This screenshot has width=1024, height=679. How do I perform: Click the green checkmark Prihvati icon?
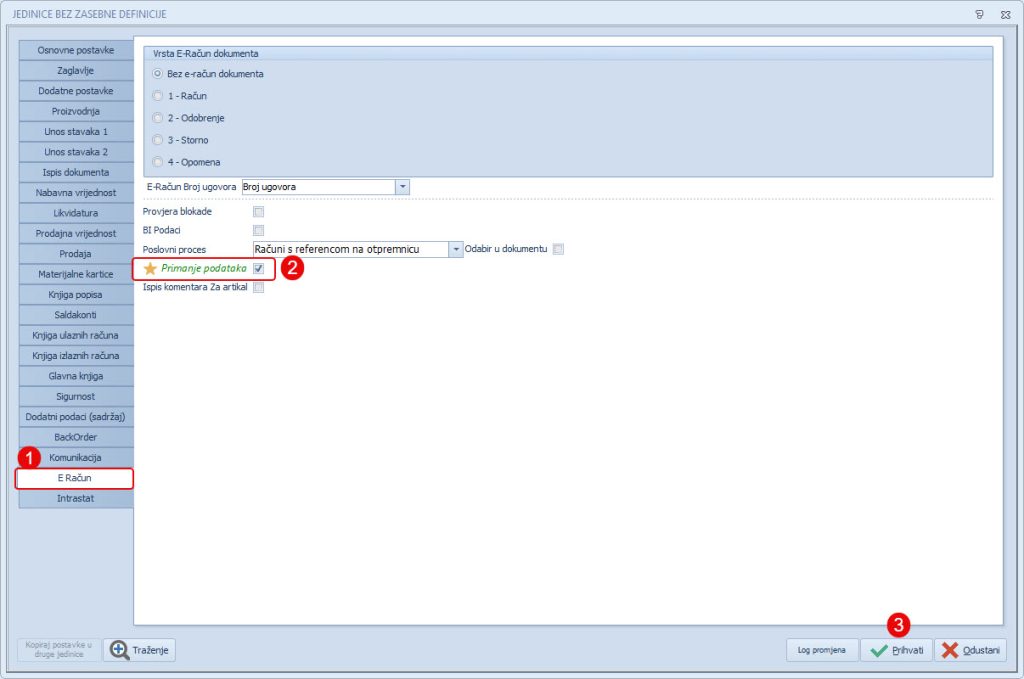point(878,650)
